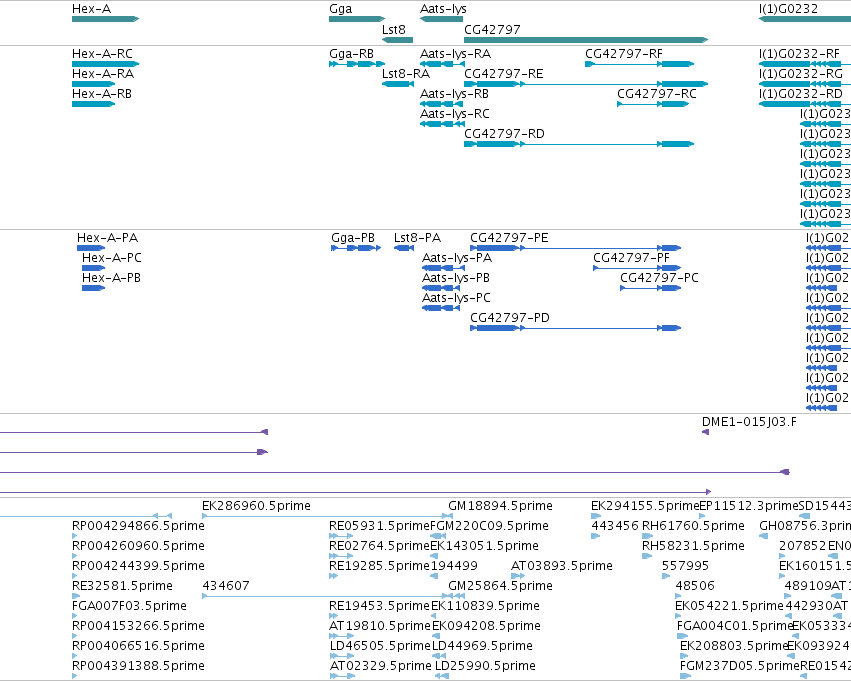Select transcript Aats-lys-RC
This screenshot has width=851, height=681.
click(x=441, y=124)
